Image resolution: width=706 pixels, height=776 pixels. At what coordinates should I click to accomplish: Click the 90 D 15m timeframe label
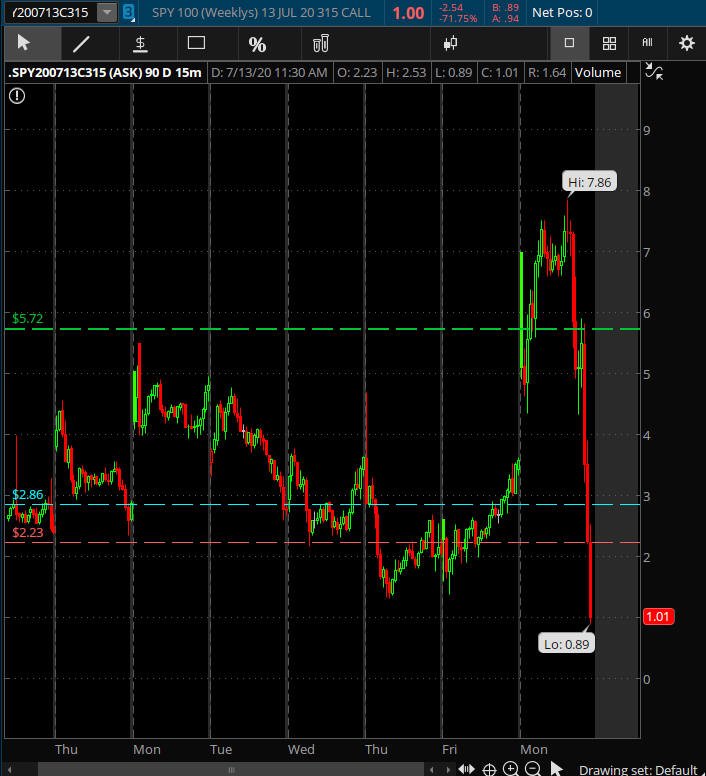click(x=176, y=72)
